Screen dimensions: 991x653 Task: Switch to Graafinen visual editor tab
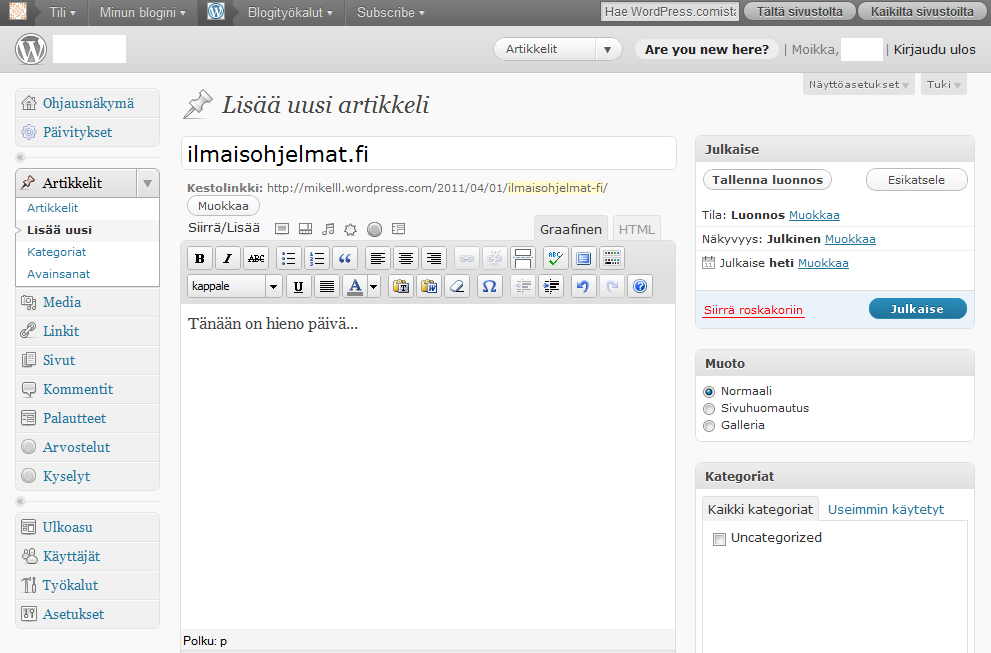(571, 229)
